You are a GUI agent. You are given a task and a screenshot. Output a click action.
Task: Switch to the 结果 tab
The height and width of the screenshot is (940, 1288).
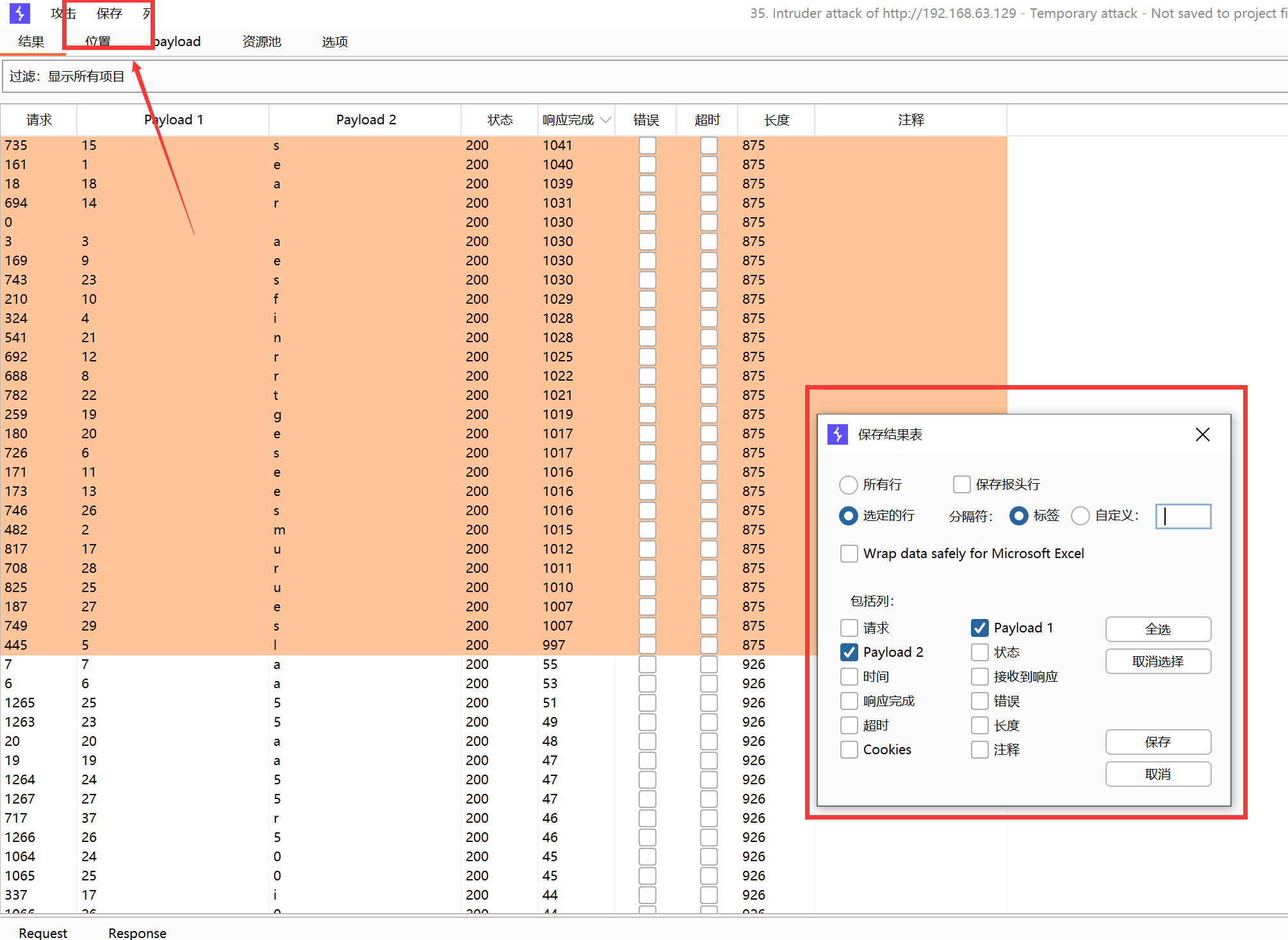(x=31, y=42)
